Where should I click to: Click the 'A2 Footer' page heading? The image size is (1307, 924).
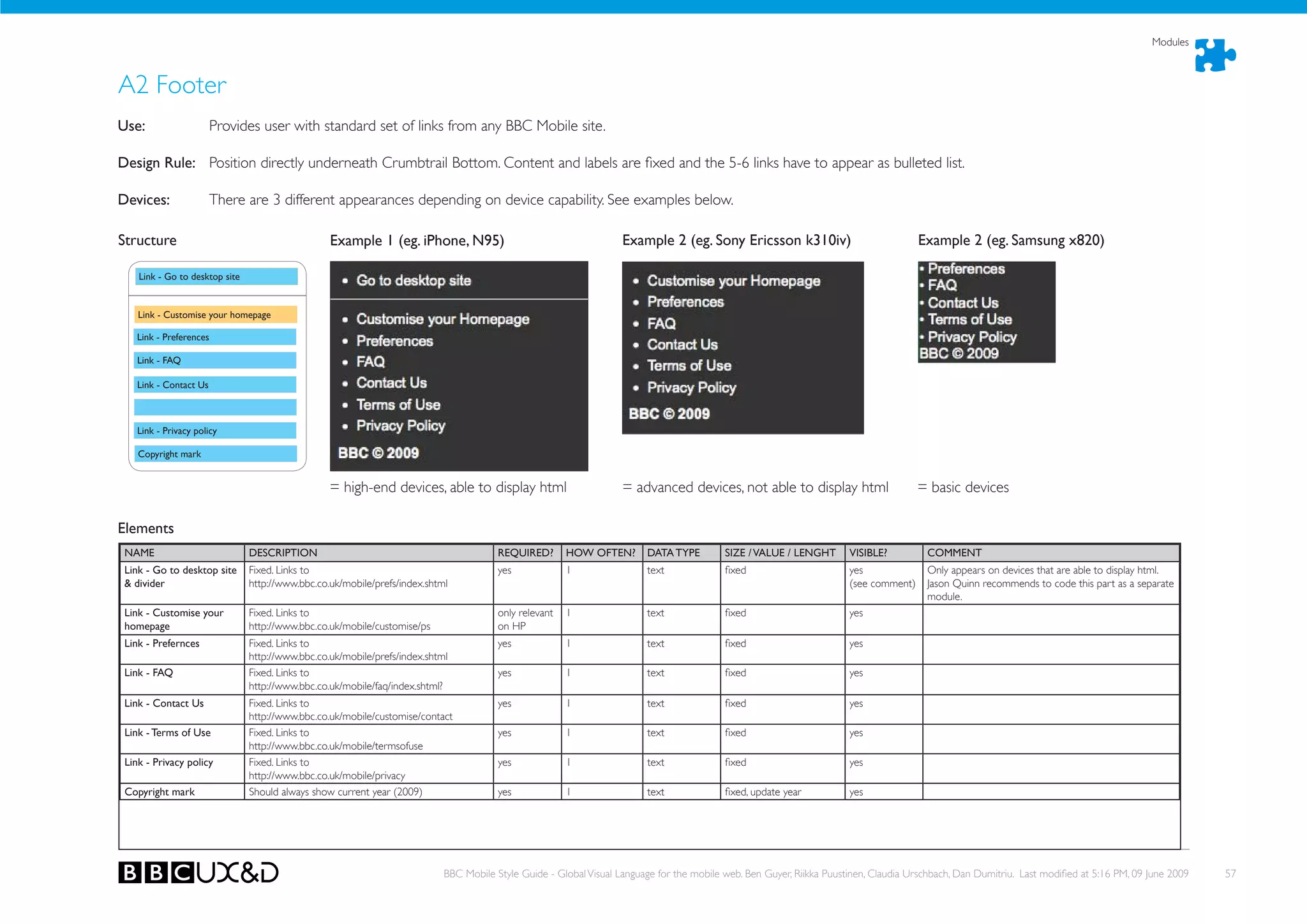172,85
